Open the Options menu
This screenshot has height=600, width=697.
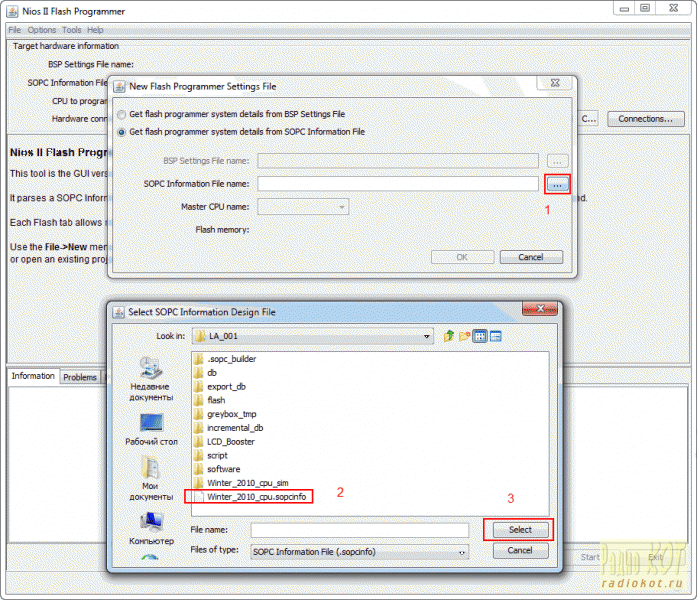pos(42,30)
